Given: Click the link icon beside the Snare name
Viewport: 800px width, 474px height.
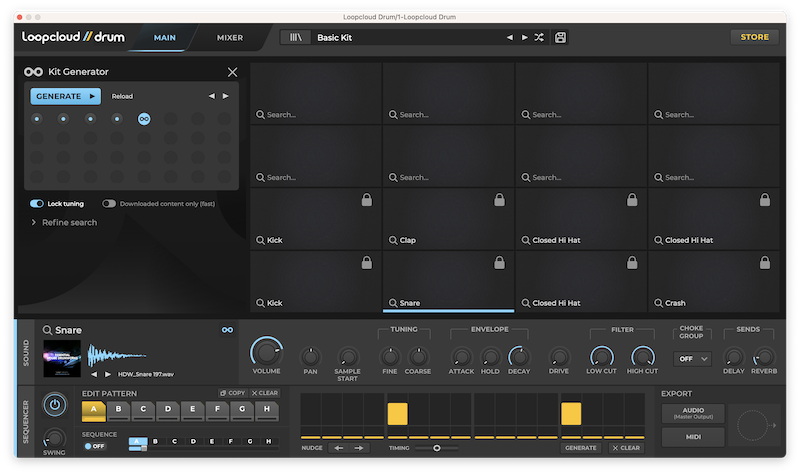Looking at the screenshot, I should 227,330.
